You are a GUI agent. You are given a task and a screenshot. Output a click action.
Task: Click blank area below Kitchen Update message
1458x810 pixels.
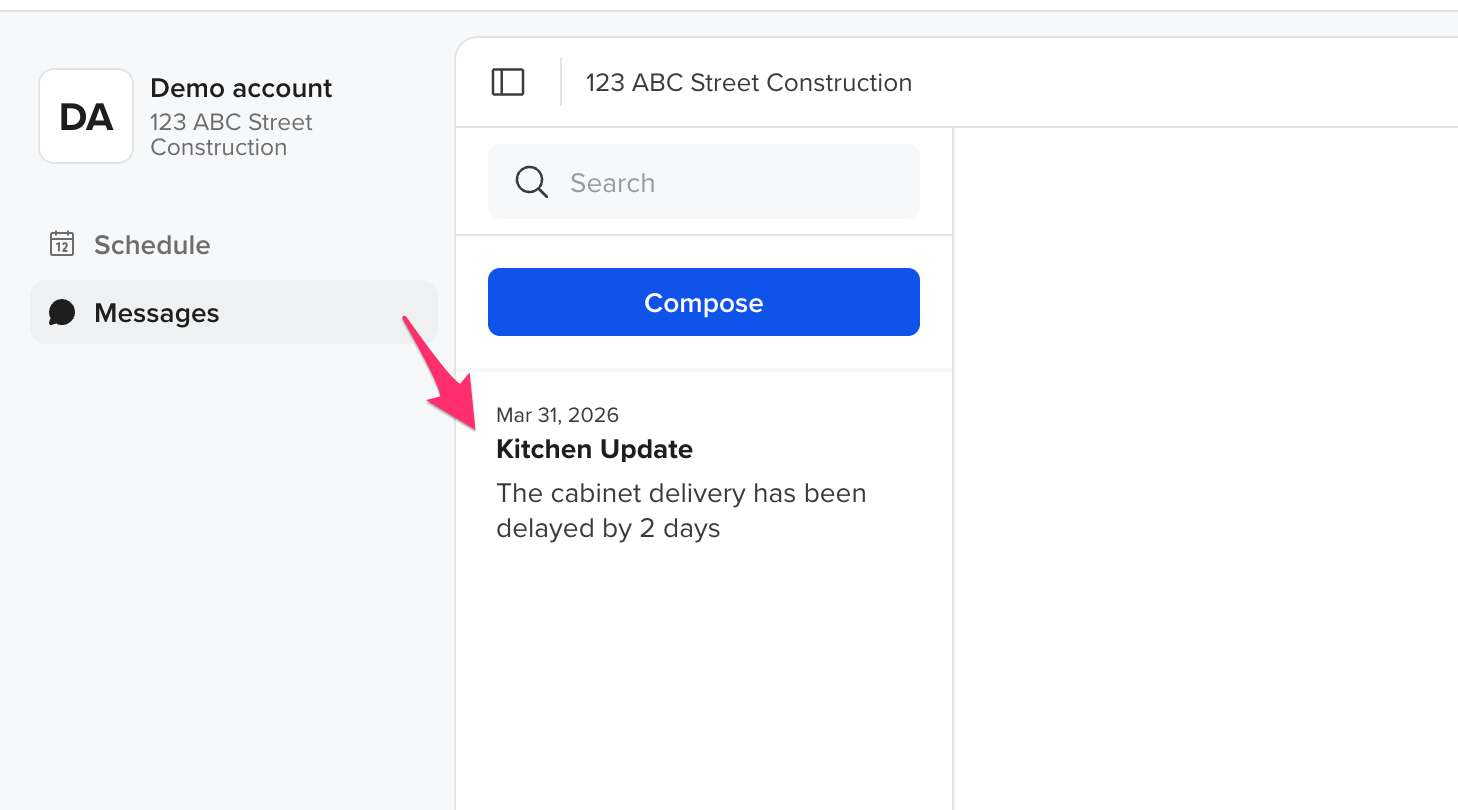click(704, 680)
